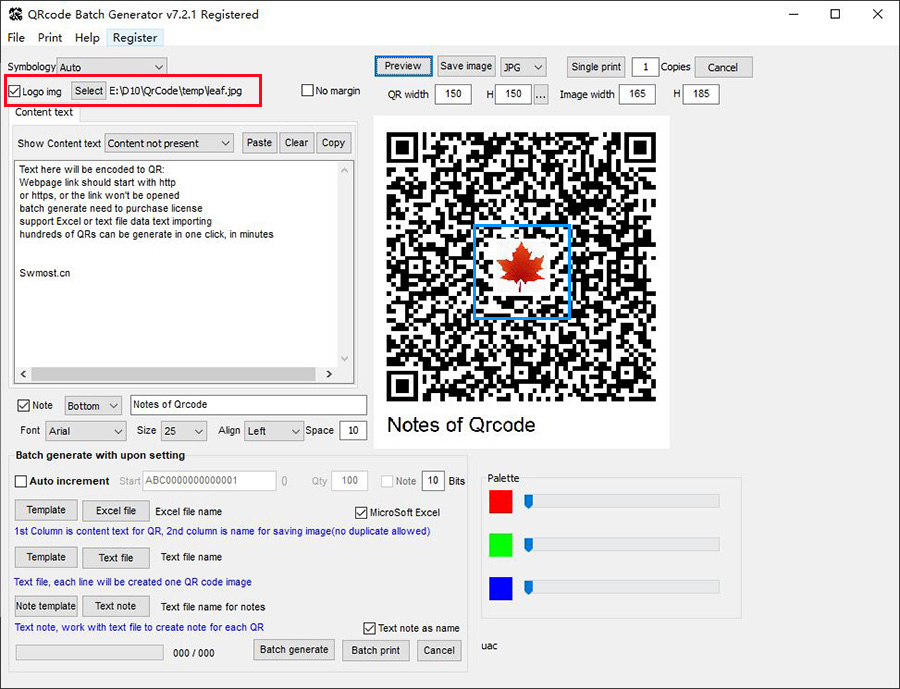The width and height of the screenshot is (900, 689).
Task: Click the QR height input field
Action: point(514,94)
